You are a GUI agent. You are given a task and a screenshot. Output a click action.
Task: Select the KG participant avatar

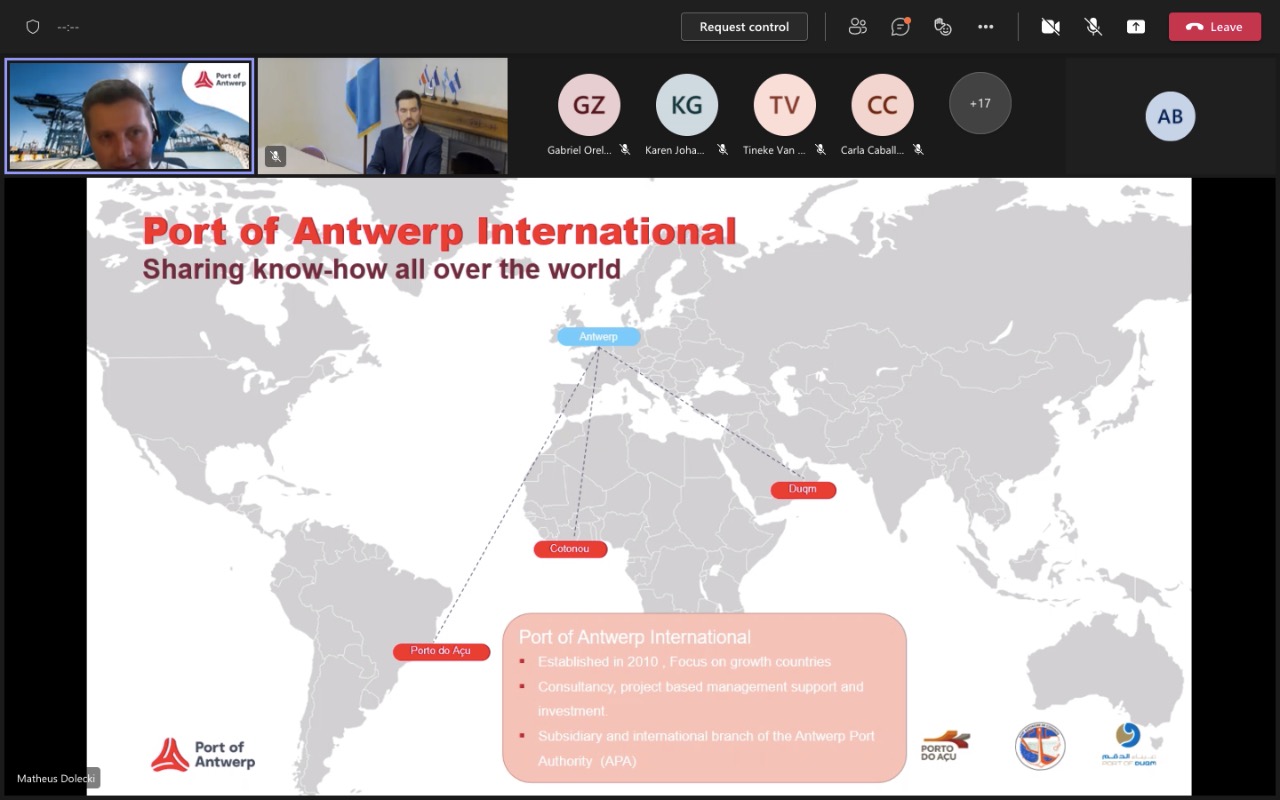(x=687, y=105)
